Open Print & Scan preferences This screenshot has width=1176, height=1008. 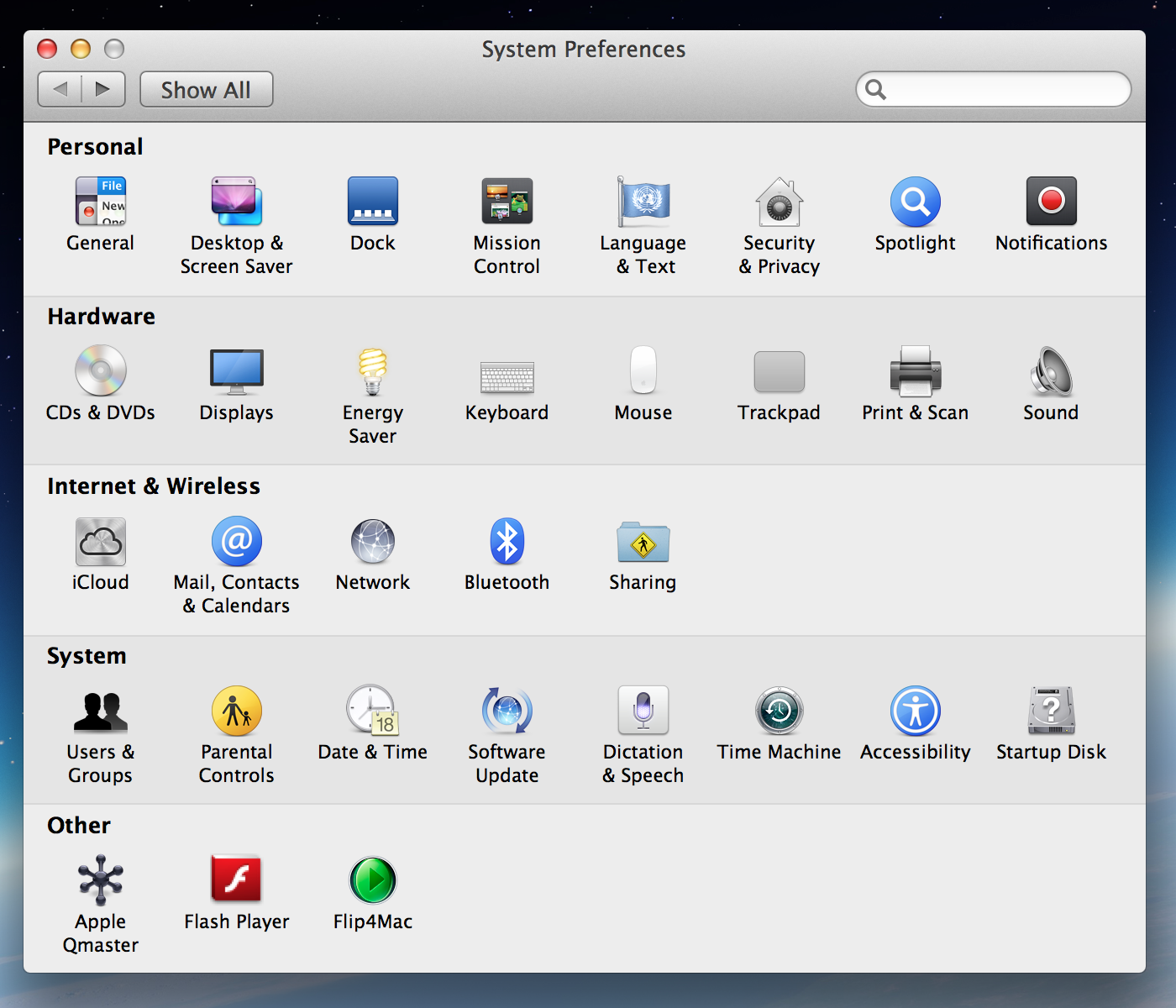(x=916, y=371)
